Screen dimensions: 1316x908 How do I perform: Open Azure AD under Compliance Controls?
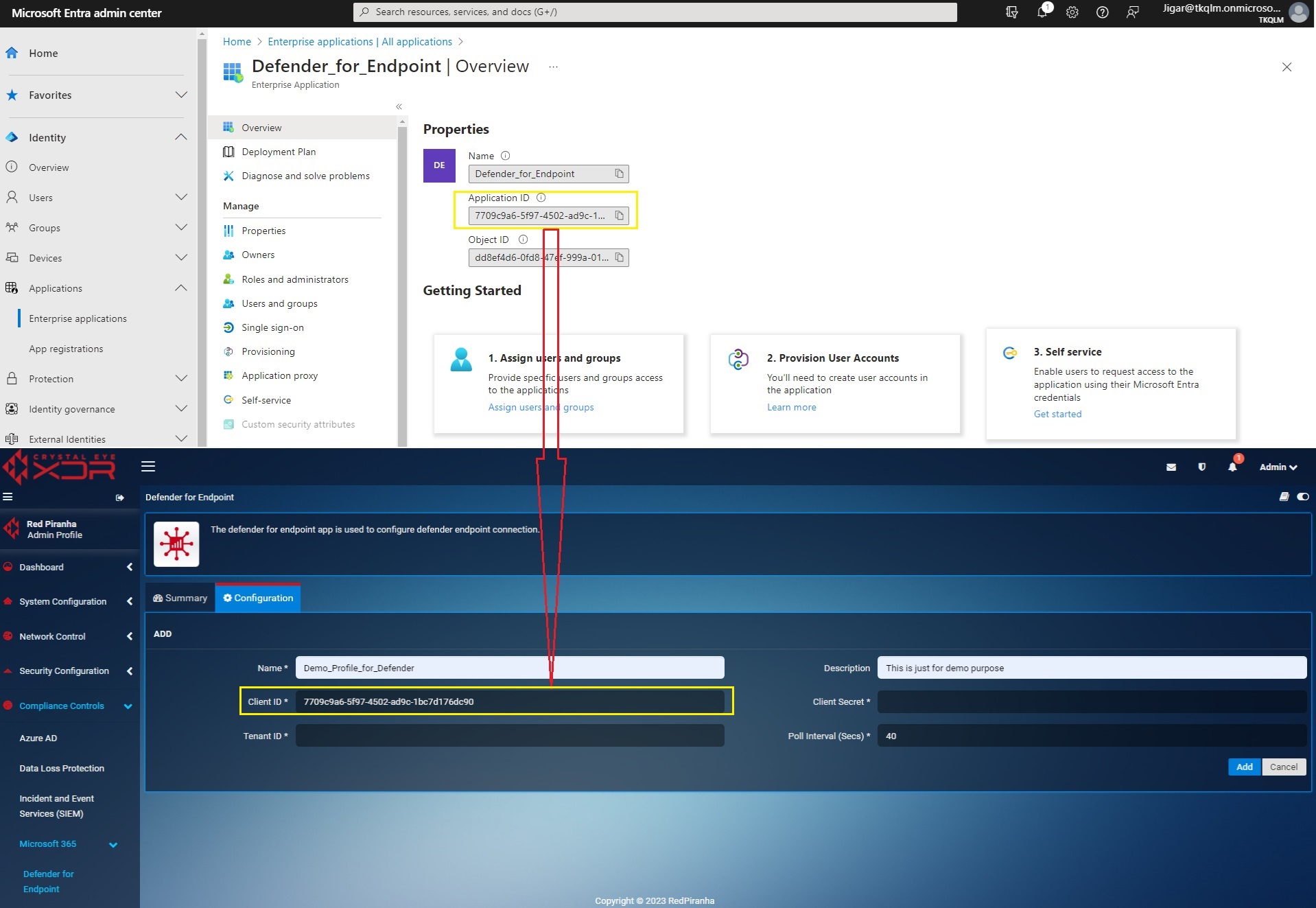(38, 738)
